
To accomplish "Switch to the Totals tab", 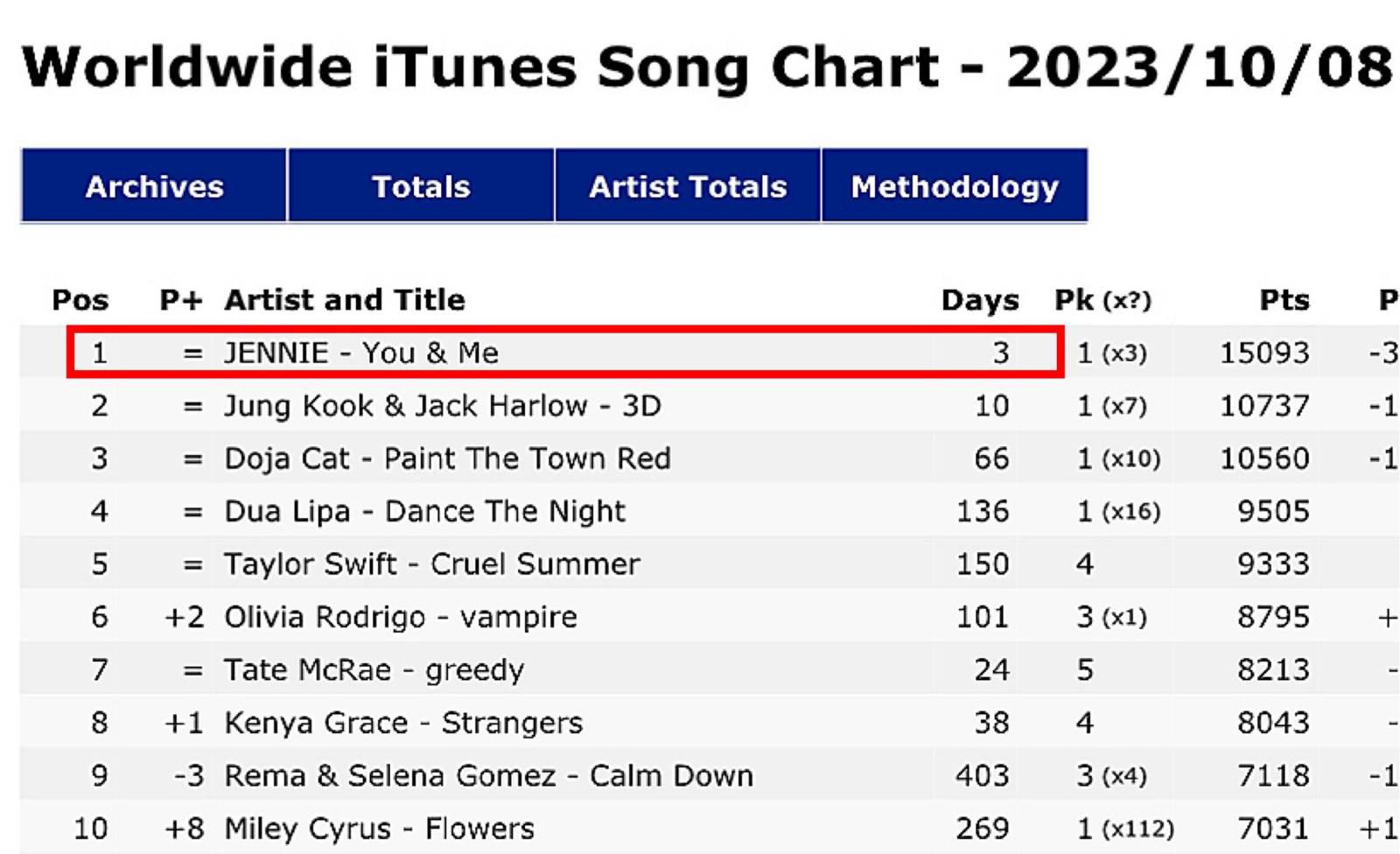I will [x=421, y=186].
